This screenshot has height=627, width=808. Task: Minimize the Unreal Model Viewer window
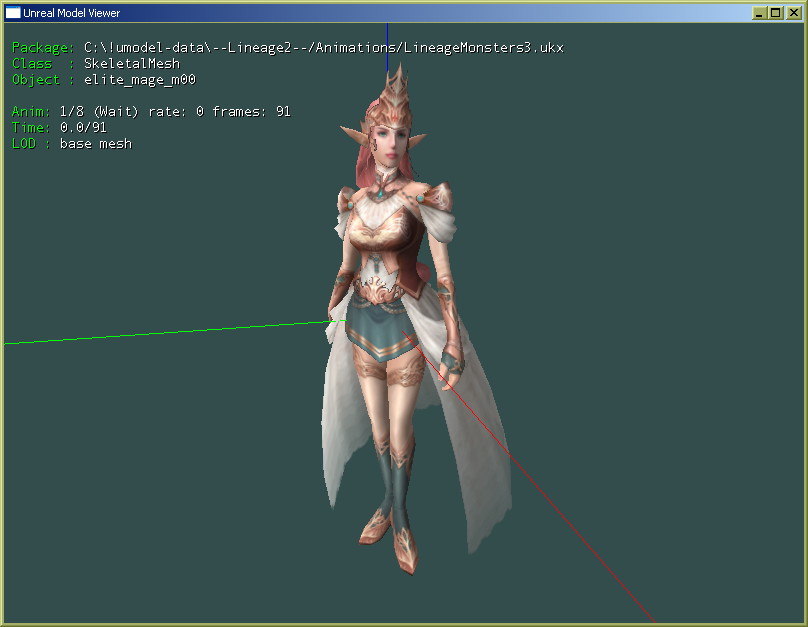pyautogui.click(x=759, y=13)
